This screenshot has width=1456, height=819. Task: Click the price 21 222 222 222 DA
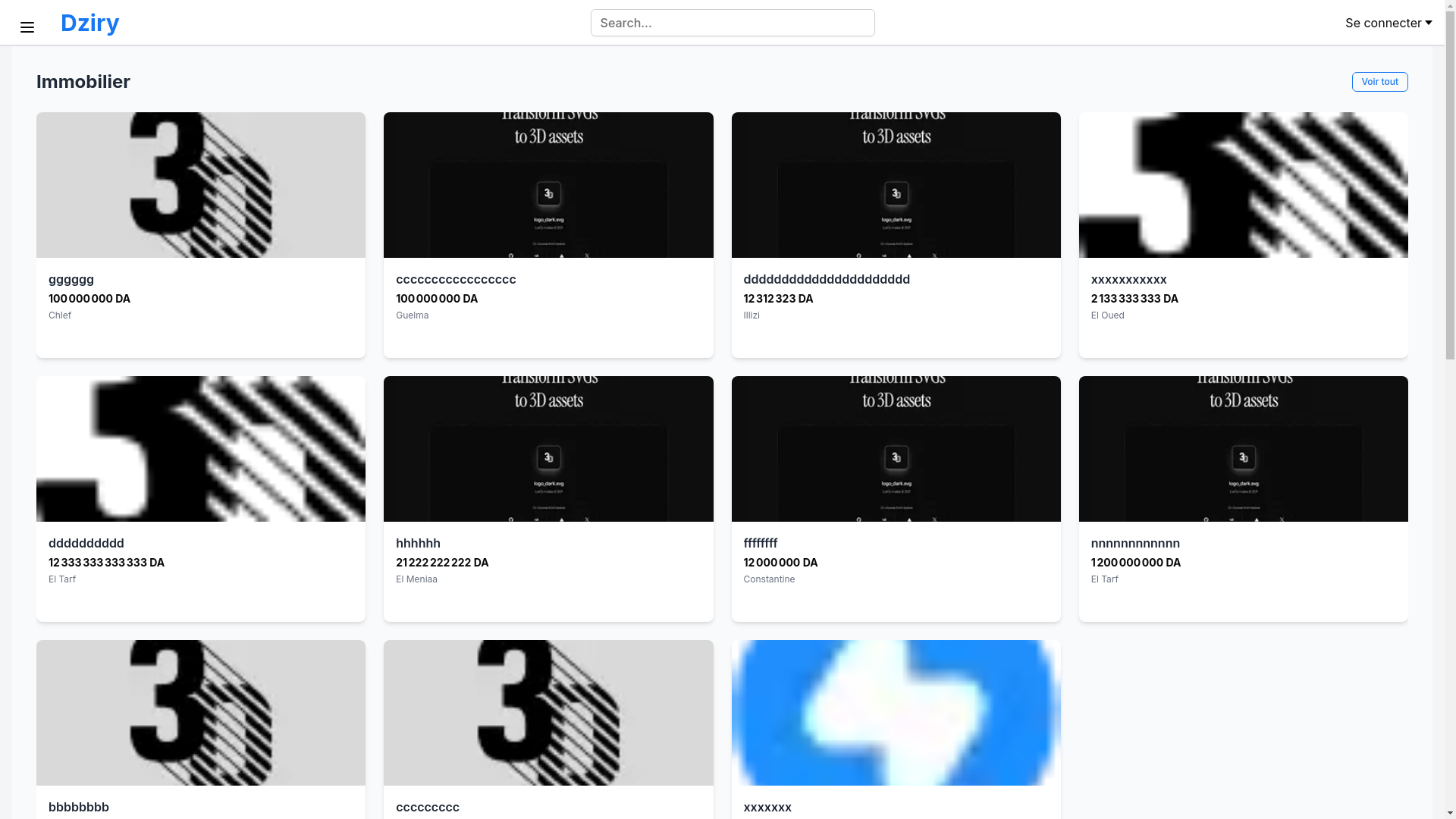(x=442, y=563)
